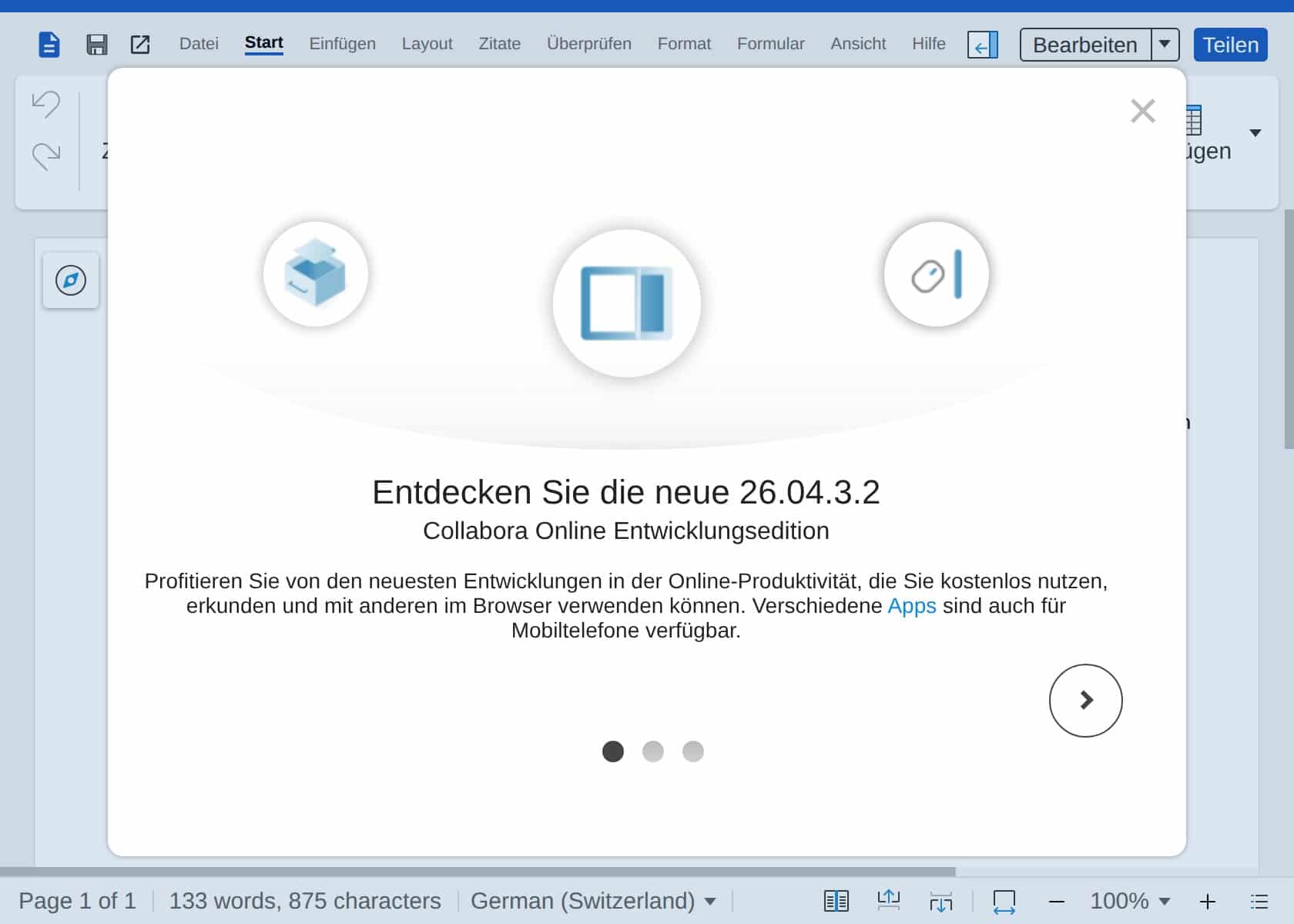Viewport: 1294px width, 924px height.
Task: Open the Format tab
Action: (684, 44)
